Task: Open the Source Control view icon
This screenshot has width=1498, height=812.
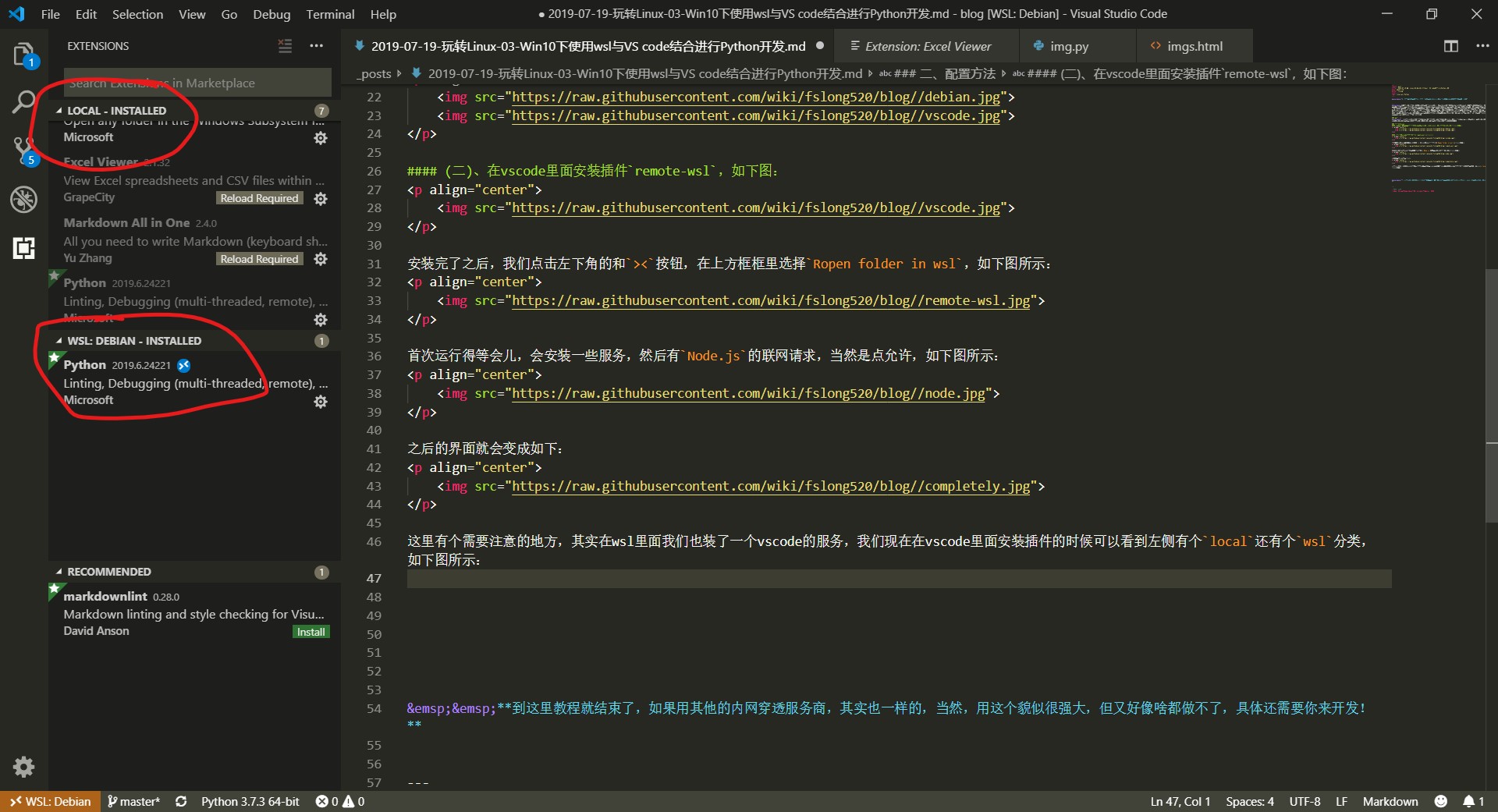Action: (x=23, y=151)
